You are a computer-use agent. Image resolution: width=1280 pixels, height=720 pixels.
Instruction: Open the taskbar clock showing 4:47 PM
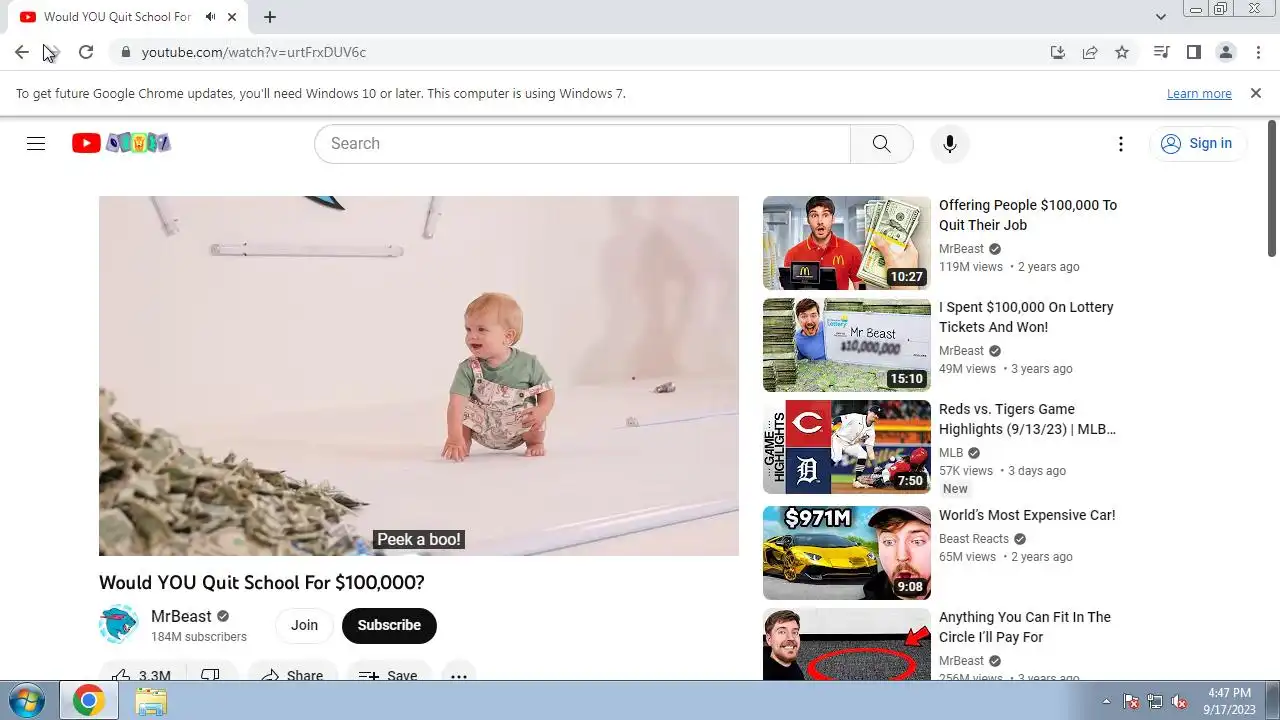coord(1229,701)
